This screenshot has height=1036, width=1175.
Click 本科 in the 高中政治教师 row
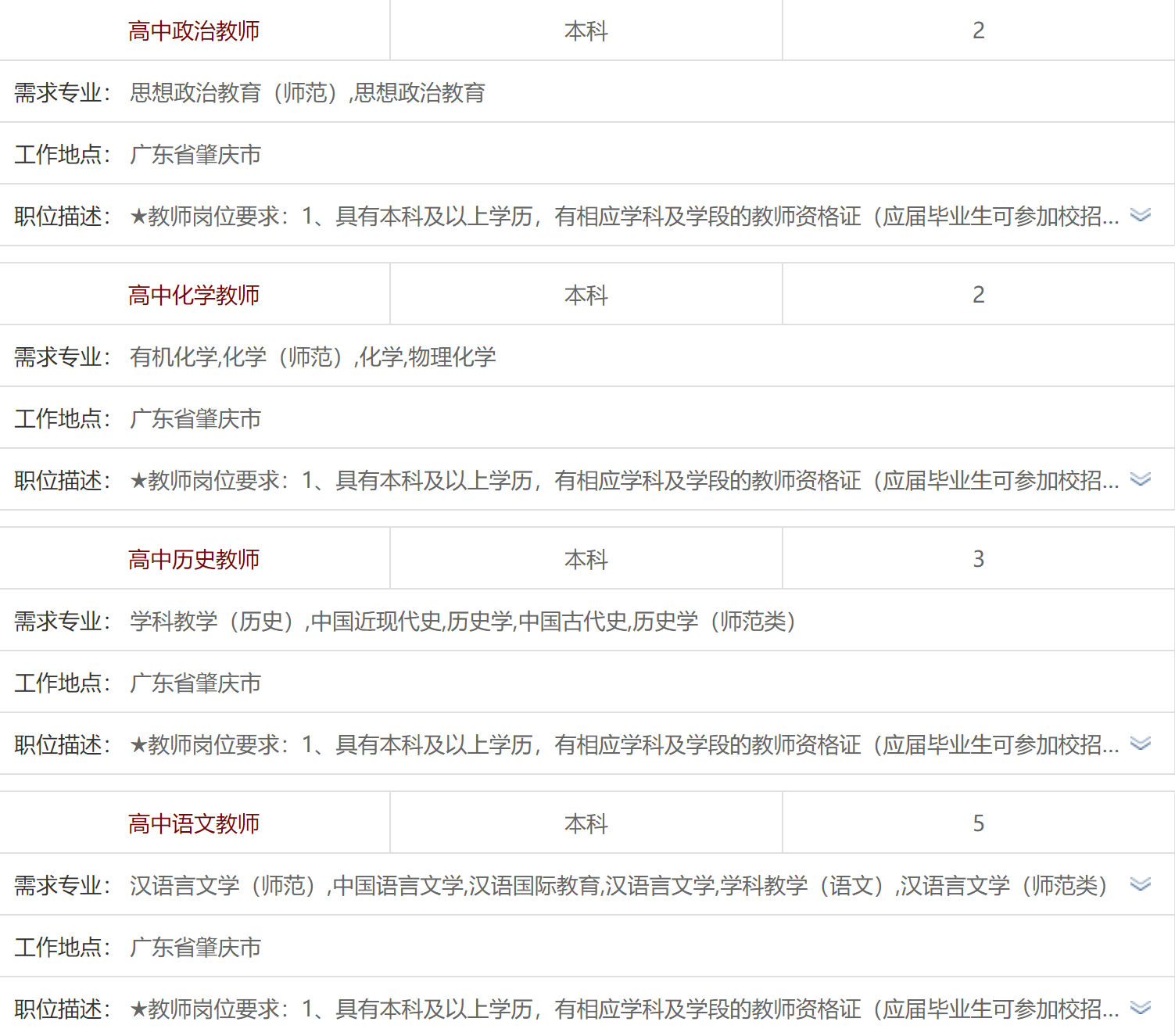click(x=586, y=30)
